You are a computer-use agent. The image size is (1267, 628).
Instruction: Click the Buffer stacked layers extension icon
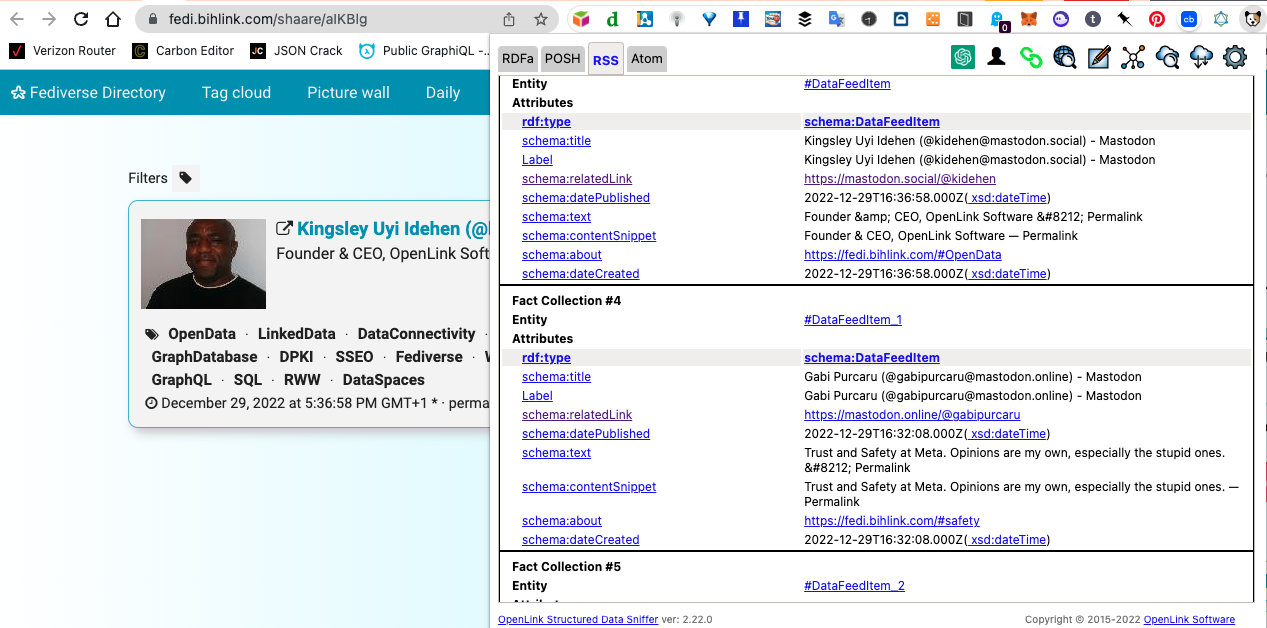point(804,19)
